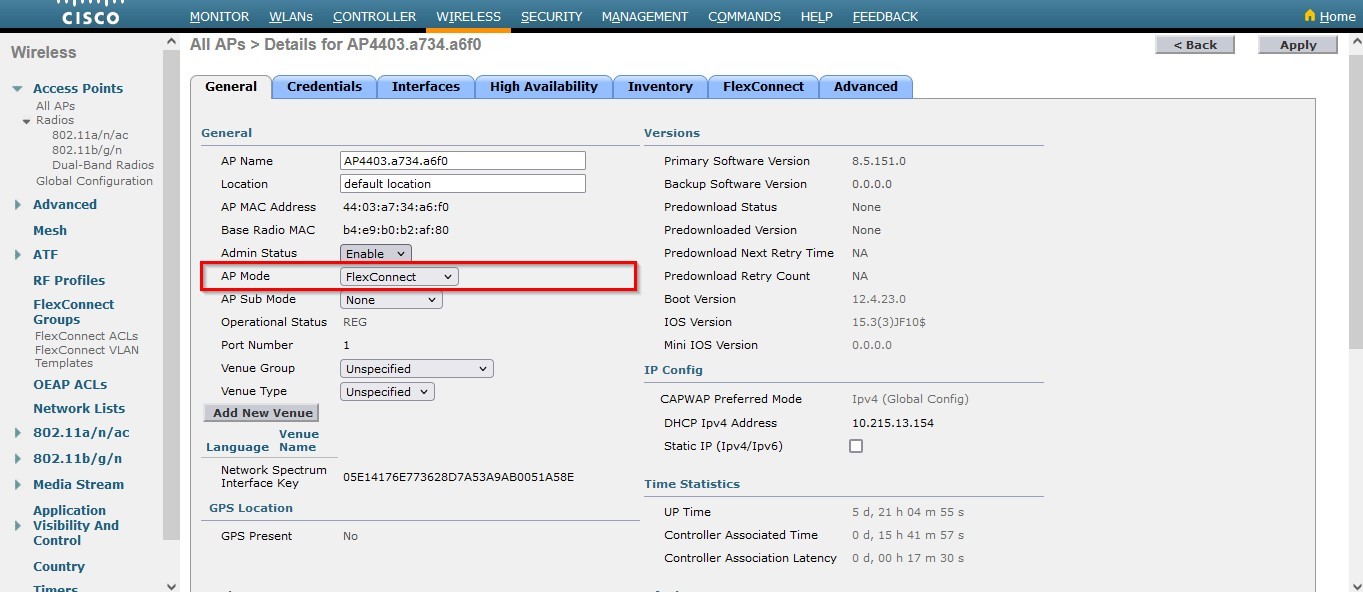Click the Boot Version value 12.4.23.0

pos(878,299)
